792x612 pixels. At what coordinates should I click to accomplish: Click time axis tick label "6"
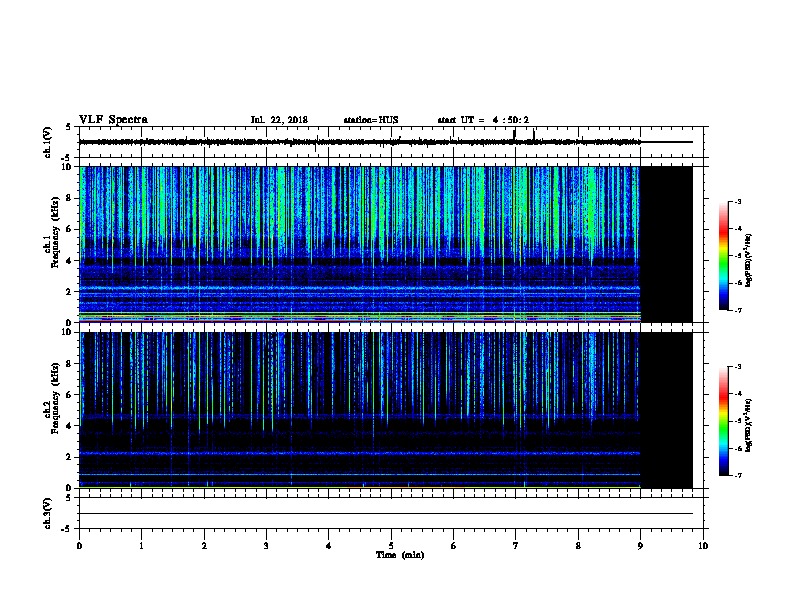click(454, 546)
